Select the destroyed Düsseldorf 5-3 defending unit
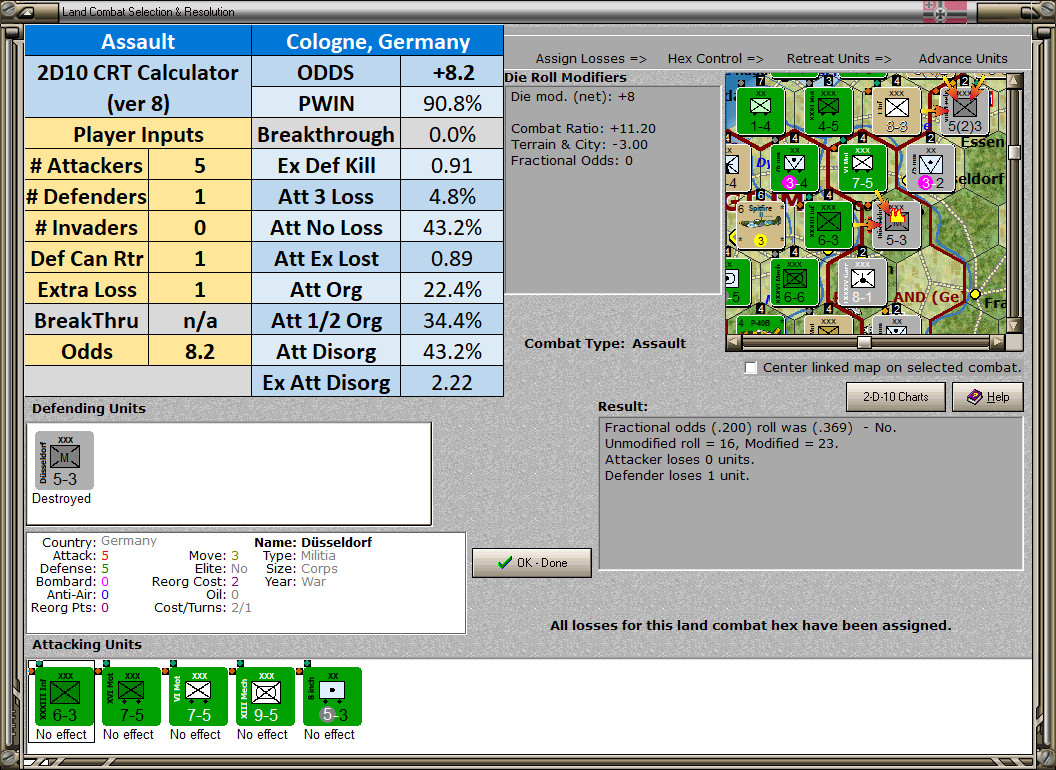 coord(65,461)
